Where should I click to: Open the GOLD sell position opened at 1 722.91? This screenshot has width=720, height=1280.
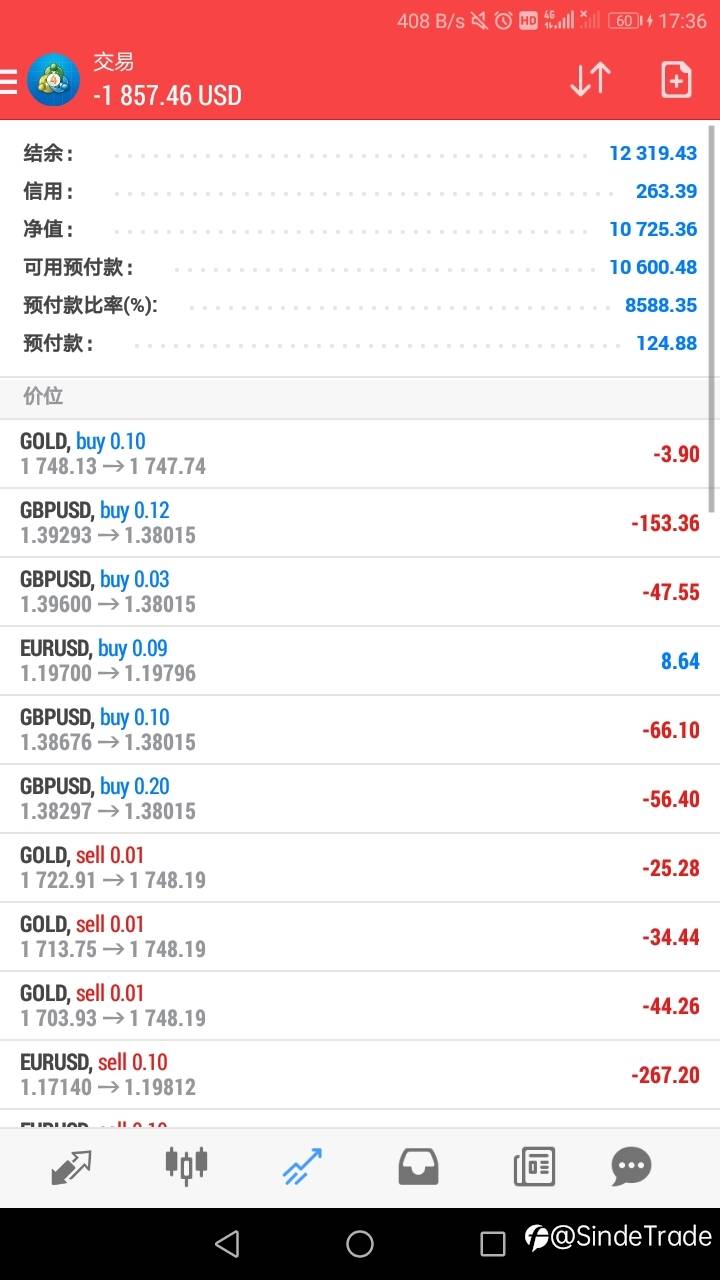[x=360, y=868]
